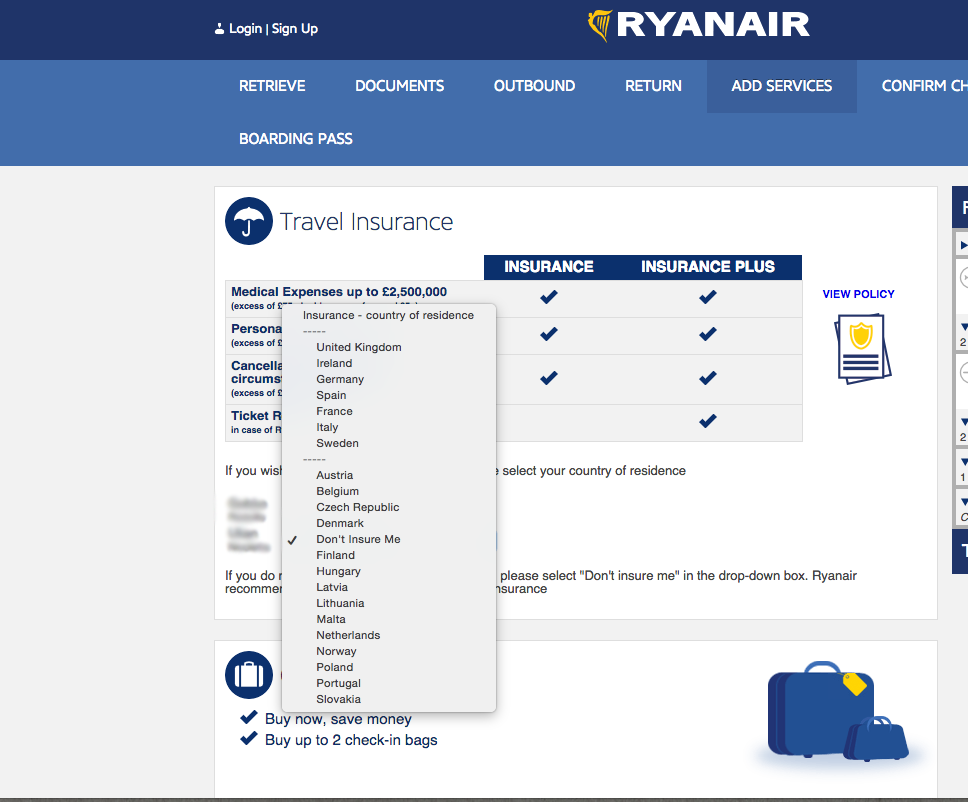Select Netherlands from the dropdown list
The image size is (968, 802).
pos(348,635)
